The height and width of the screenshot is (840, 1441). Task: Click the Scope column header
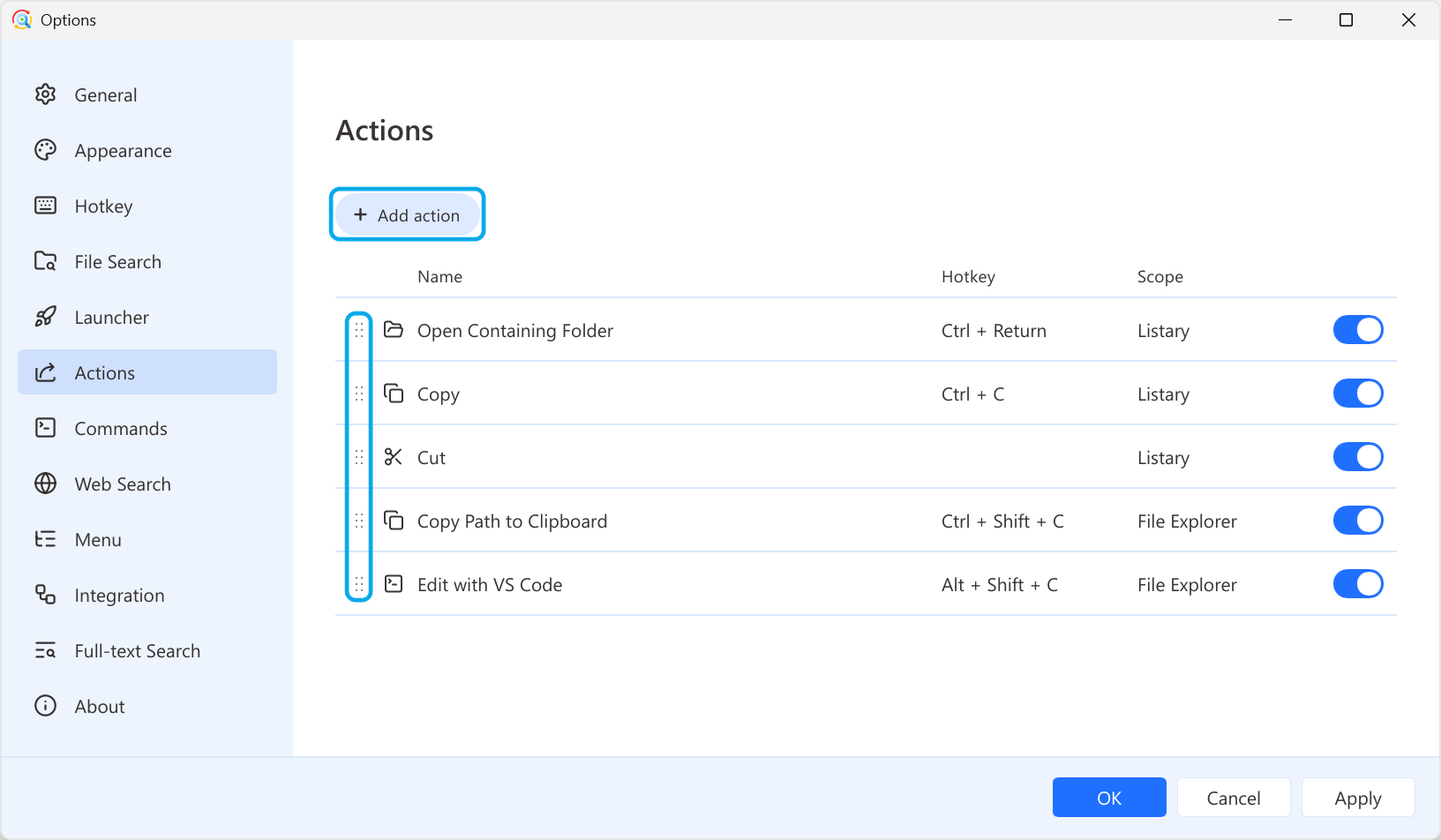pyautogui.click(x=1160, y=276)
